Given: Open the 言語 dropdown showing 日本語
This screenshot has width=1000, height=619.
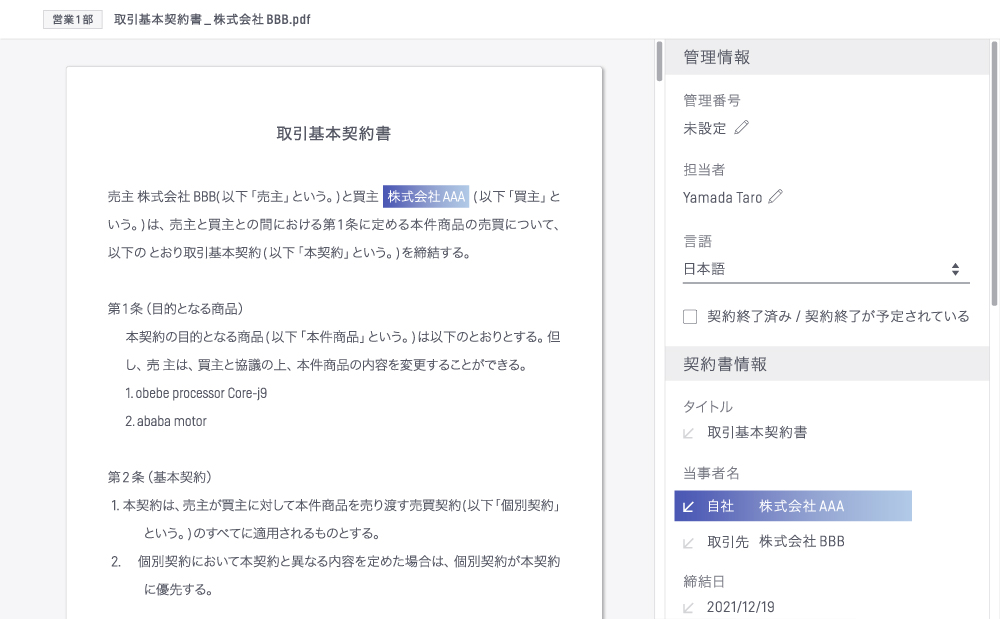Looking at the screenshot, I should coord(820,269).
